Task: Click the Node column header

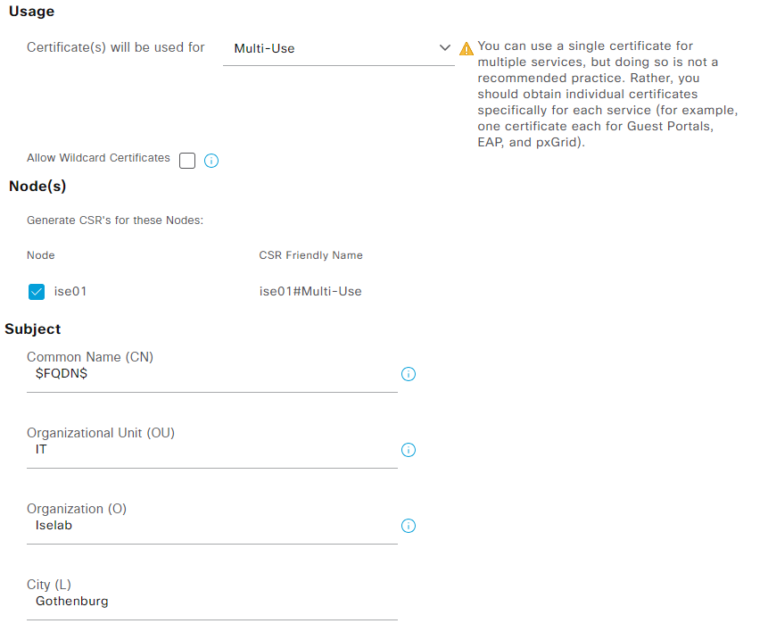Action: [x=41, y=255]
